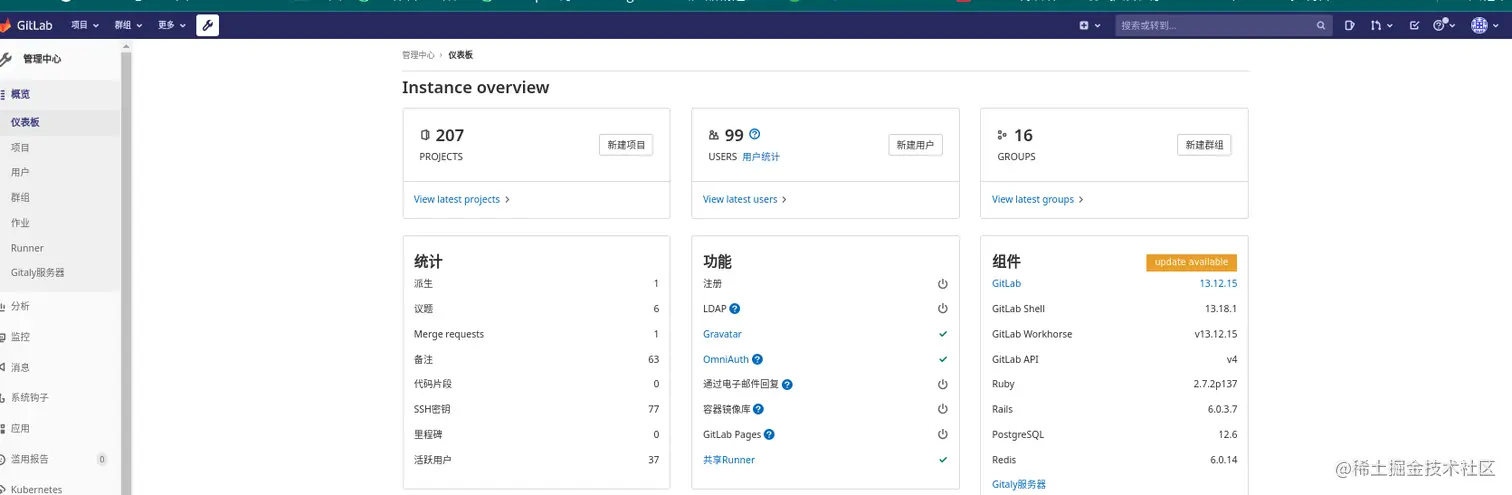Open the issues icon in navbar

(1349, 25)
